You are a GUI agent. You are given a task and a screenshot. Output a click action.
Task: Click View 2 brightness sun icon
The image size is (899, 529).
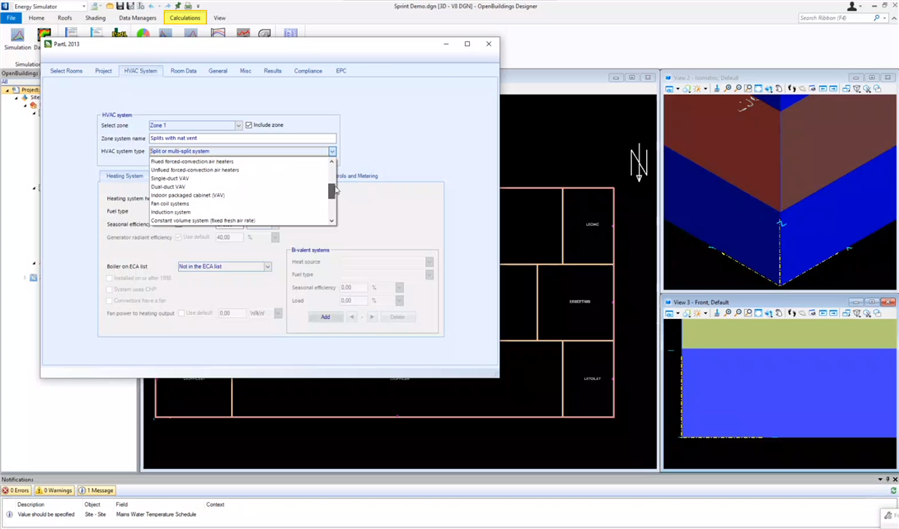pyautogui.click(x=697, y=88)
